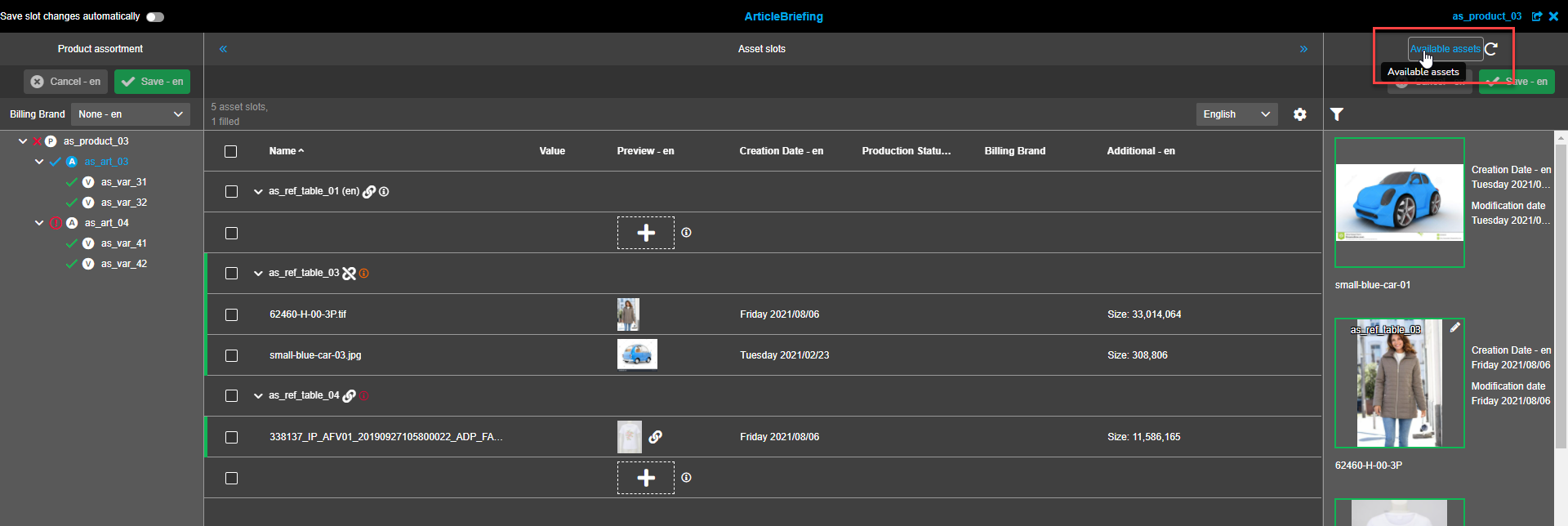
Task: Open the asset slots settings gear
Action: [1299, 114]
